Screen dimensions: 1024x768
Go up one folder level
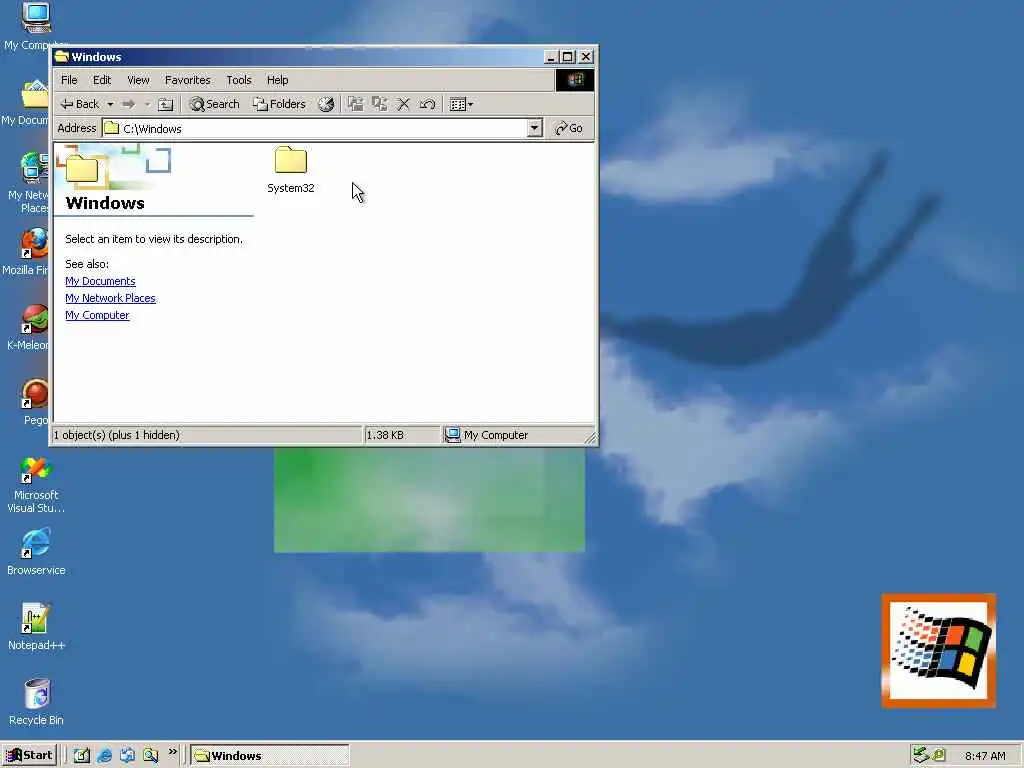tap(166, 104)
